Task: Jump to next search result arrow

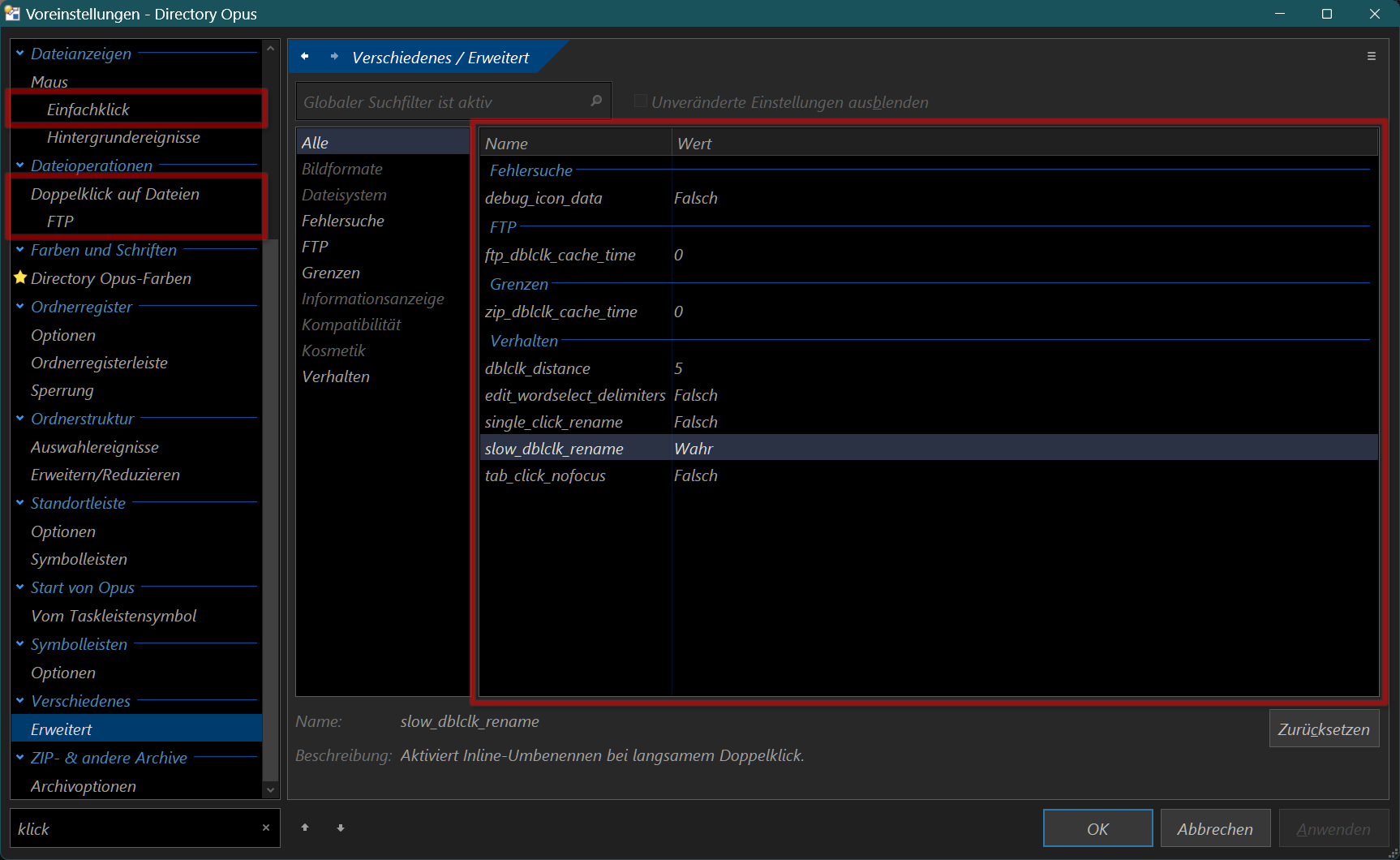Action: (341, 828)
